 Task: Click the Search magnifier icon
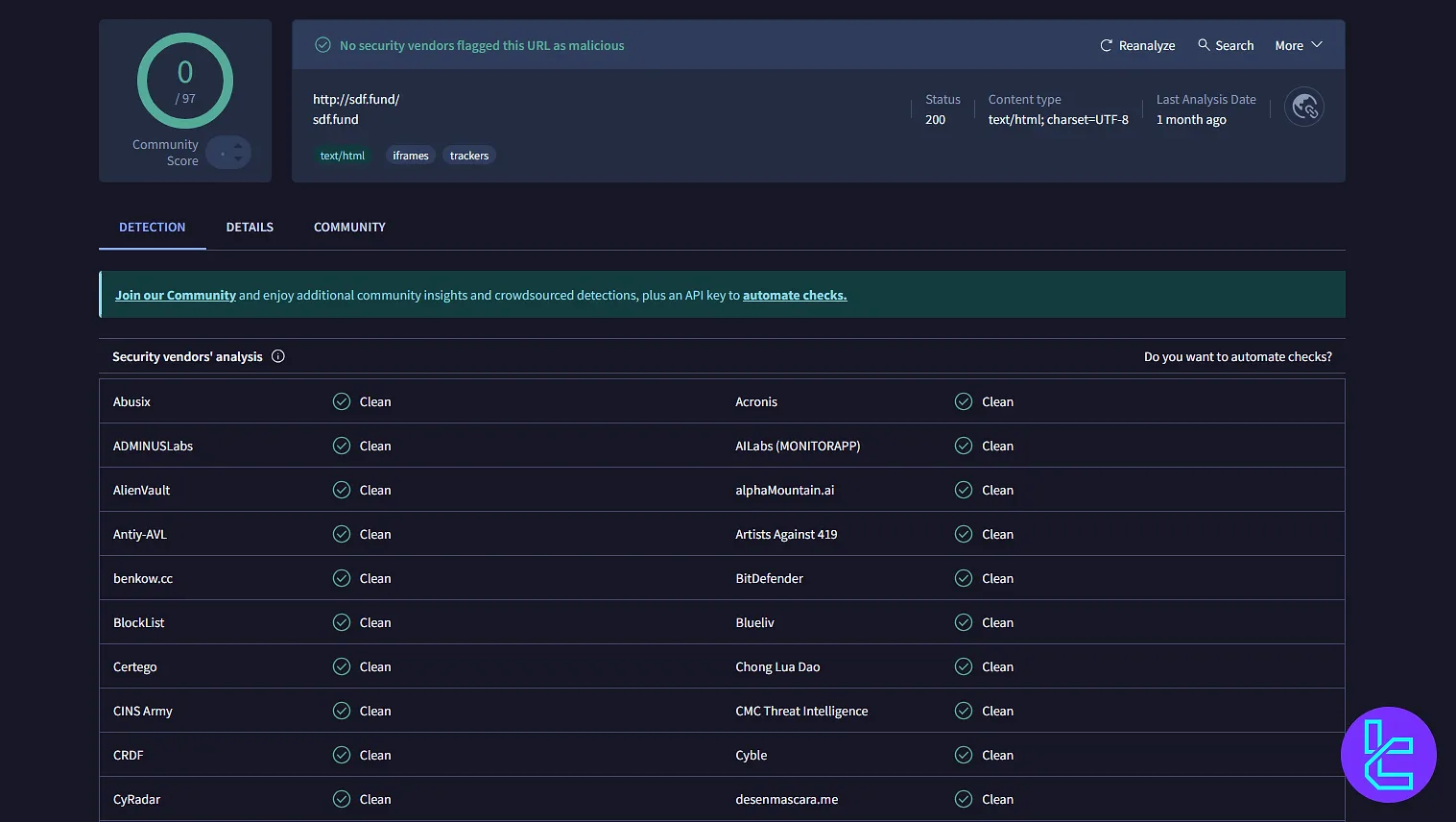(x=1203, y=45)
